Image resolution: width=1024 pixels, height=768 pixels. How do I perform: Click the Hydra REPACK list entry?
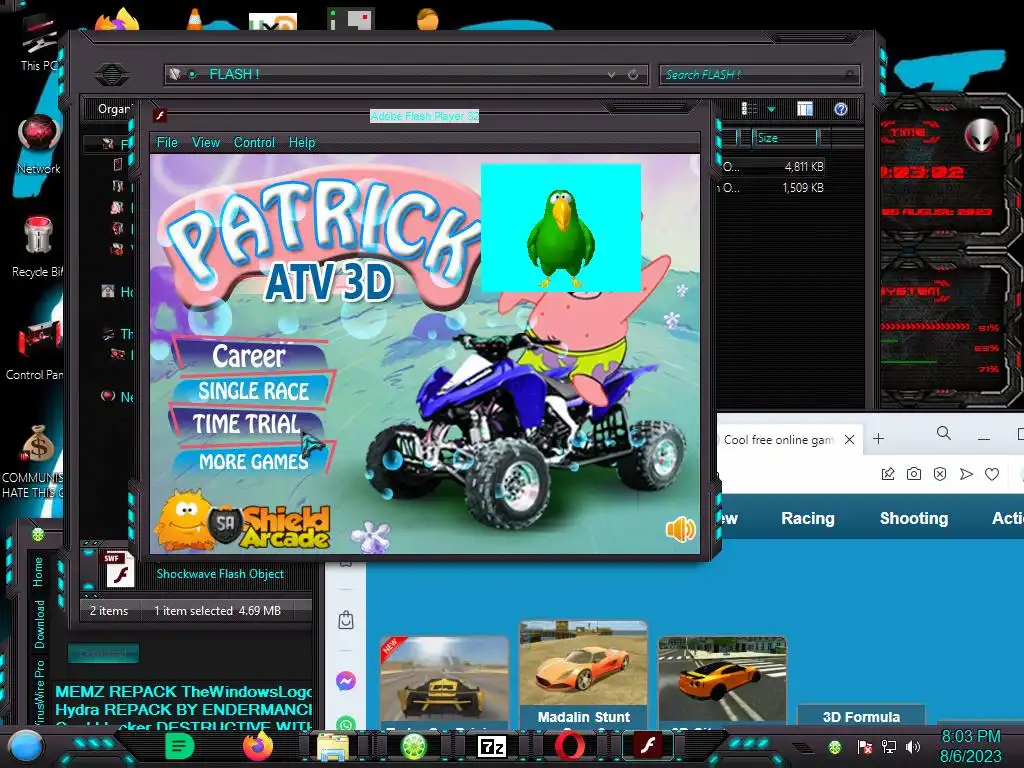click(x=184, y=709)
